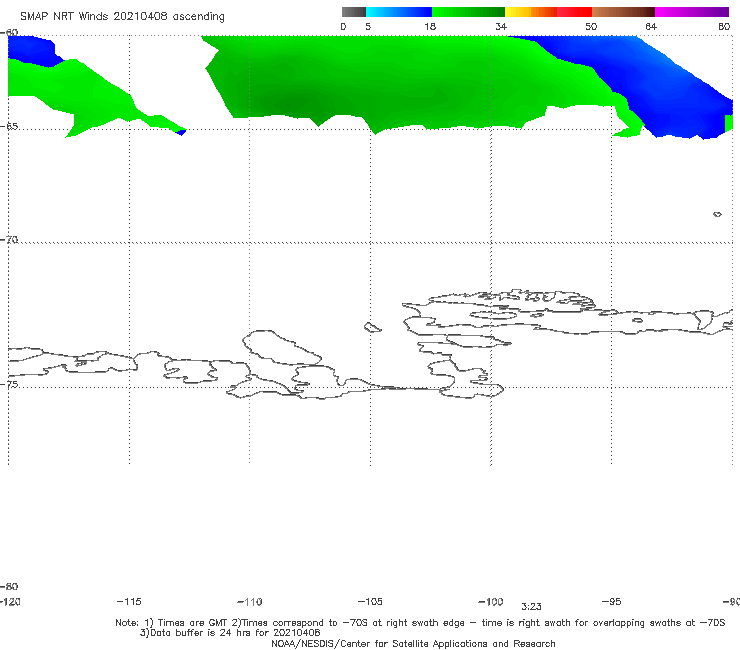Click the note 'Data buffer is 24 hrs'

[230, 633]
